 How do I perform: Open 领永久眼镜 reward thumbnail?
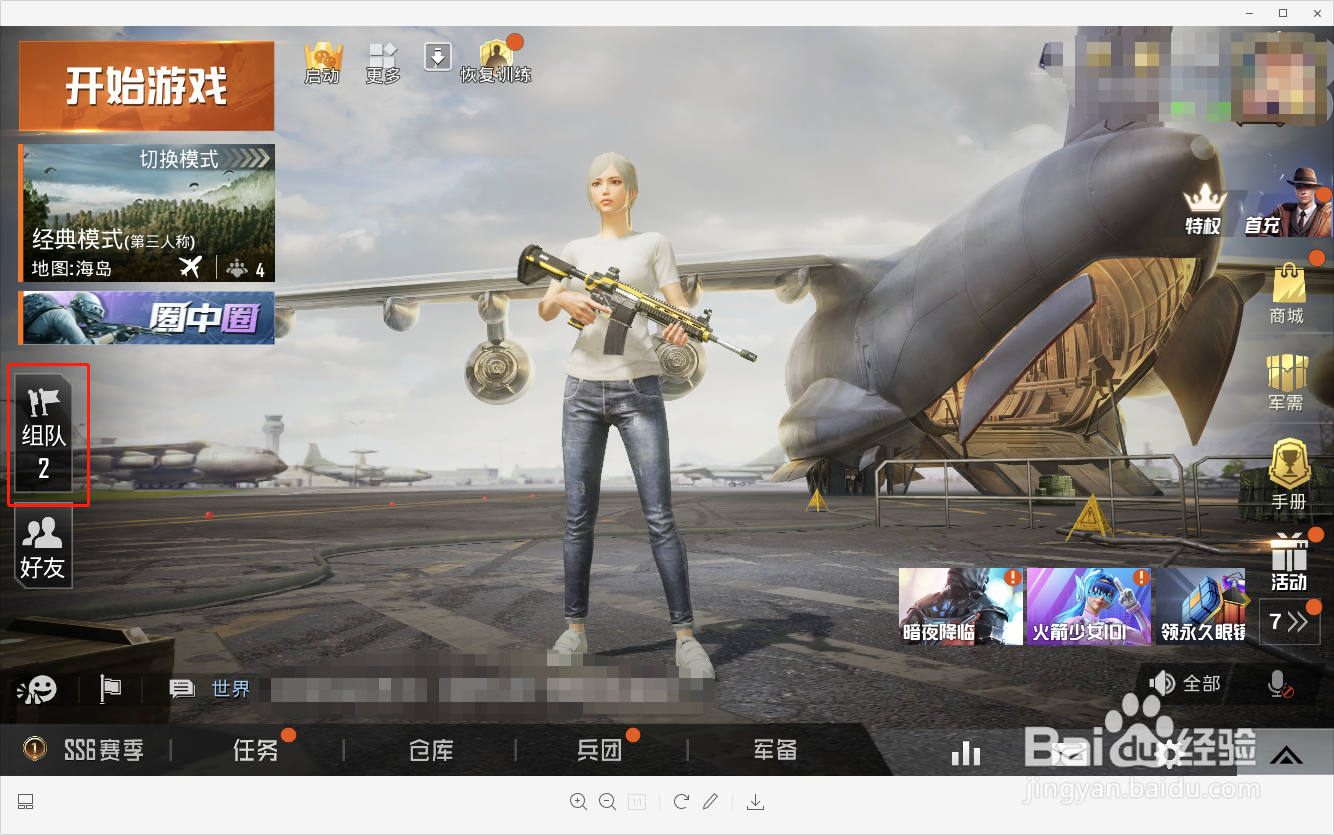[1202, 605]
